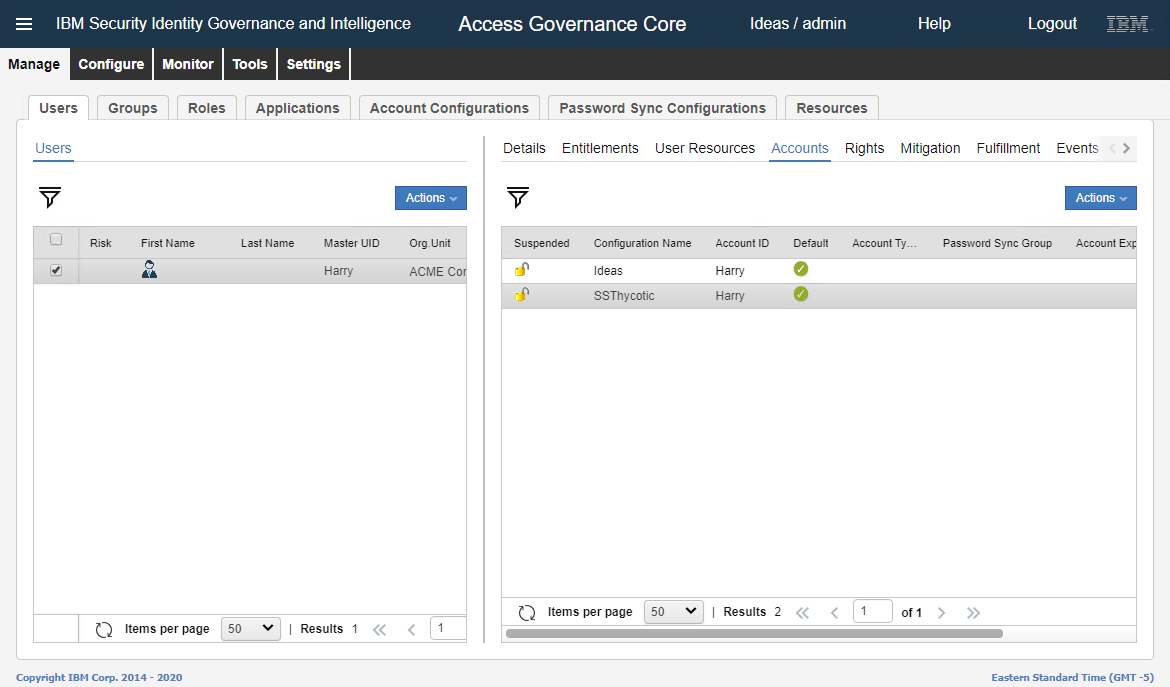This screenshot has height=687, width=1170.
Task: Select the Ideas configuration name cell
Action: coord(608,271)
